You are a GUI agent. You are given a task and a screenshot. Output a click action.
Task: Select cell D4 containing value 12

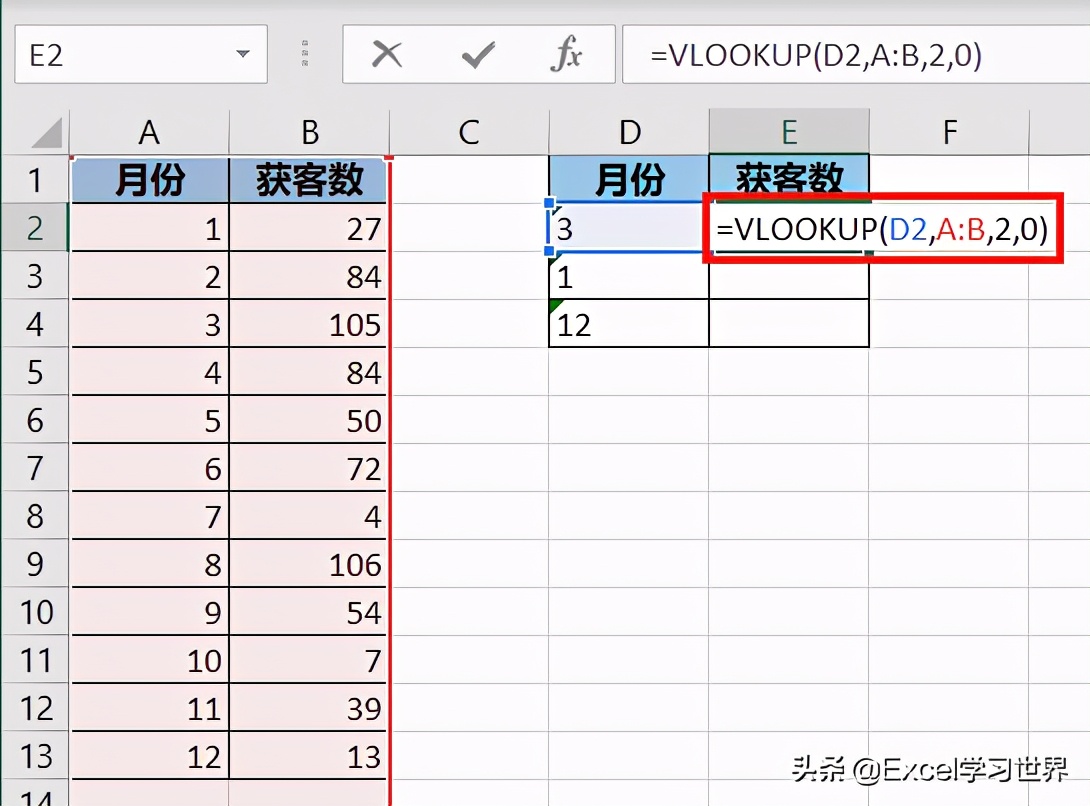(628, 322)
